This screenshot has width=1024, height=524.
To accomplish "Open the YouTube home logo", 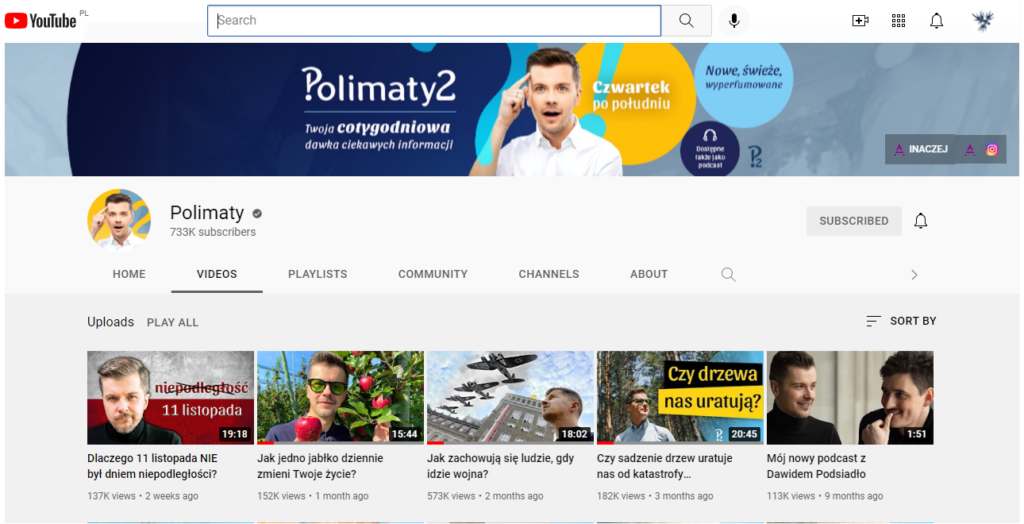I will point(40,21).
